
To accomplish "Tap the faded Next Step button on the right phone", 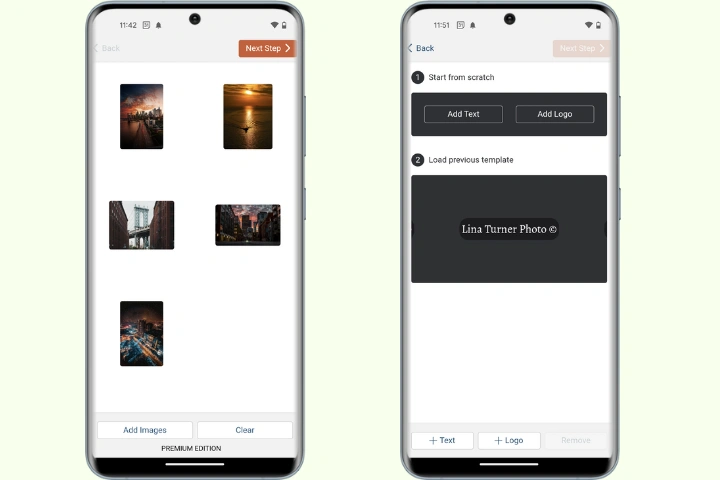I will [581, 48].
